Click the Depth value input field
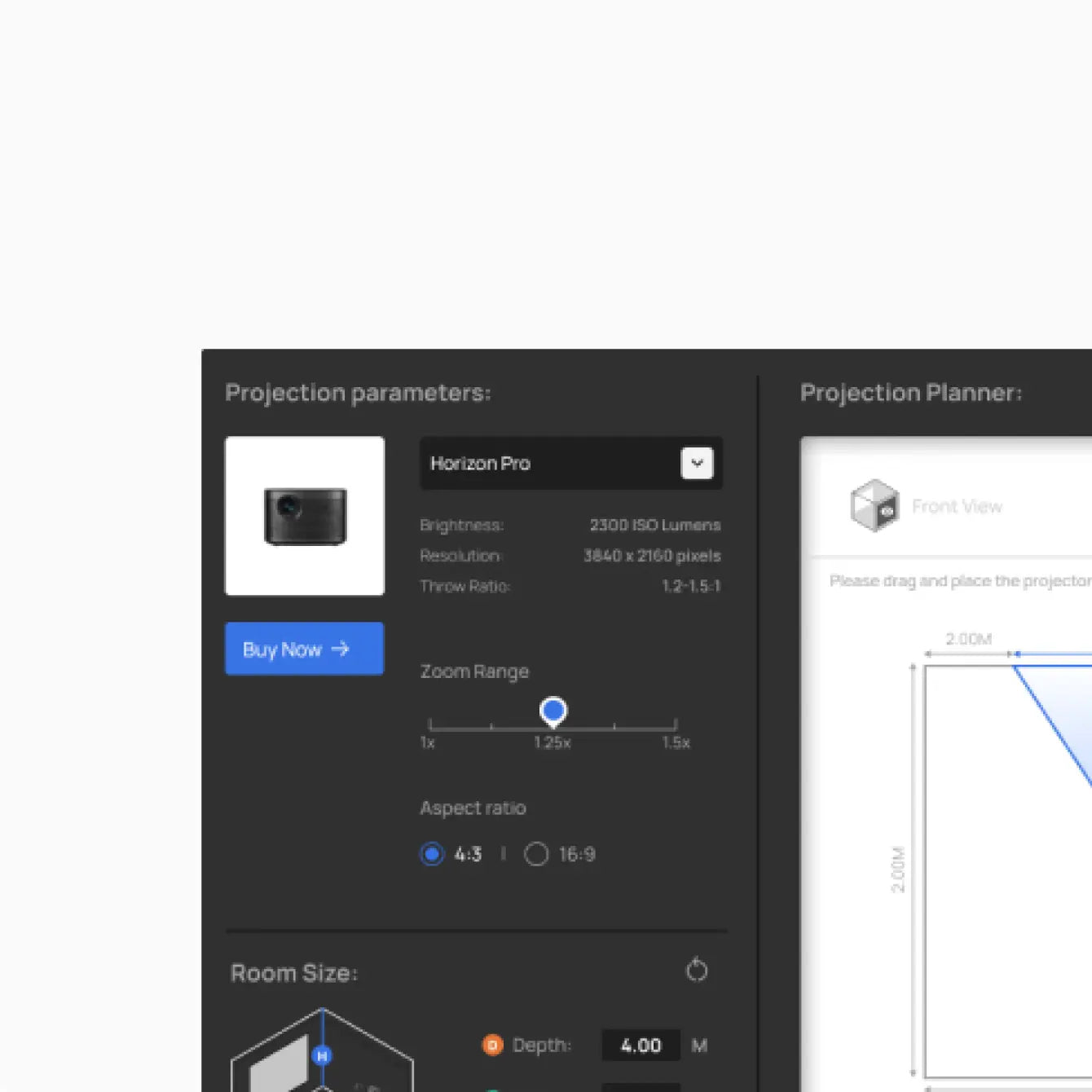The height and width of the screenshot is (1092, 1092). 641,1045
